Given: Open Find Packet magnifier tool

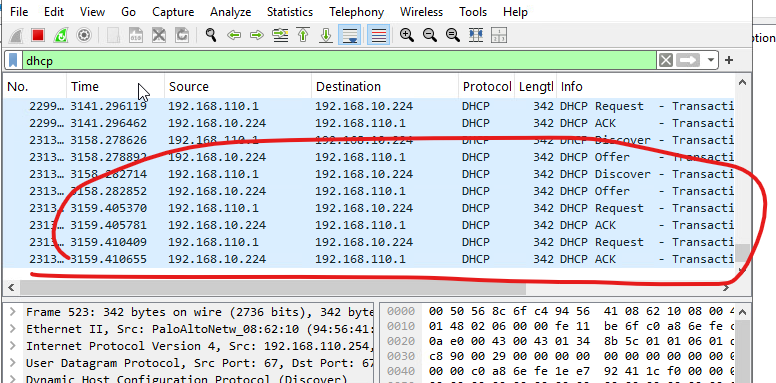Looking at the screenshot, I should pos(211,35).
